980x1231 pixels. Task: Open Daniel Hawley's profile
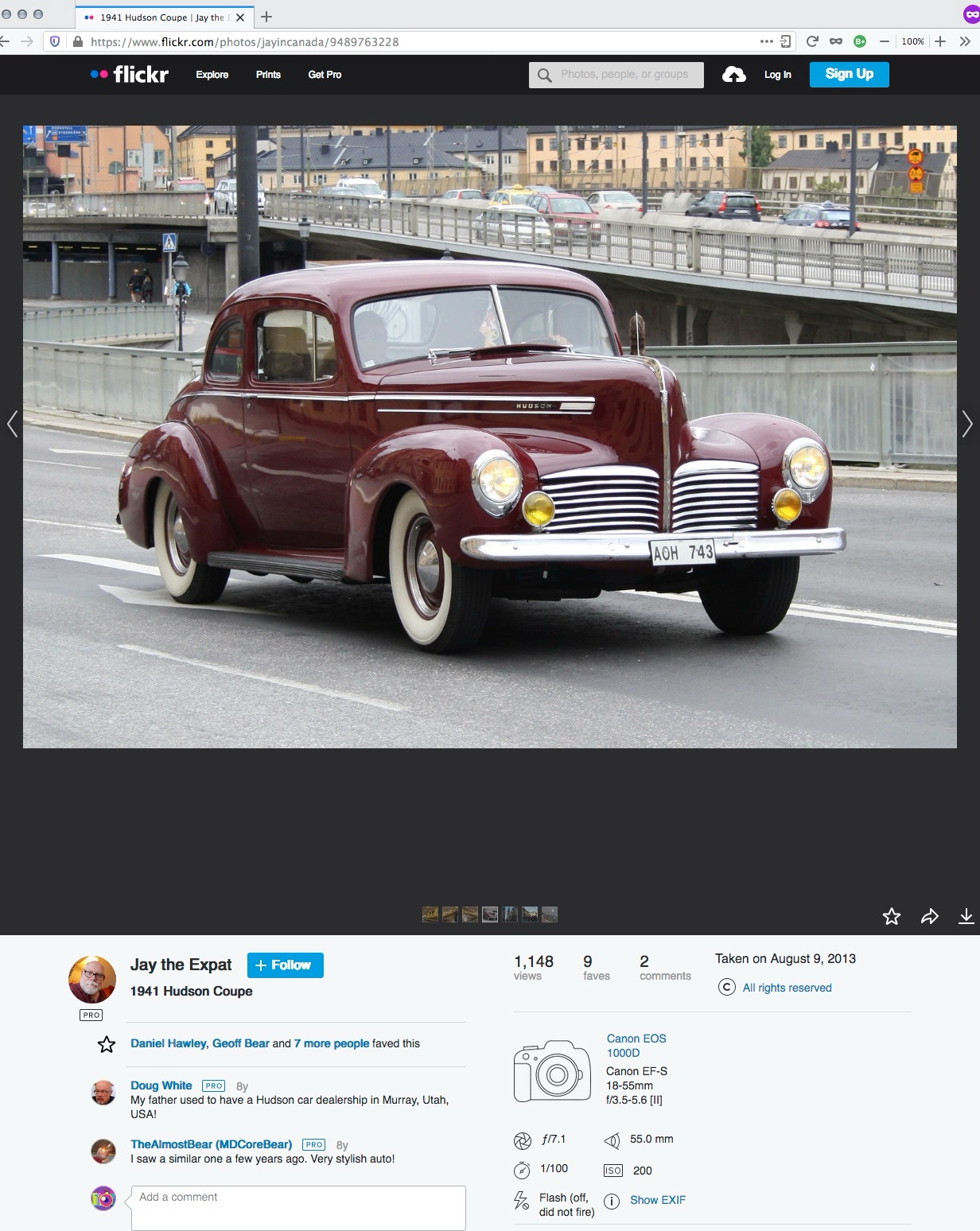click(x=168, y=1043)
